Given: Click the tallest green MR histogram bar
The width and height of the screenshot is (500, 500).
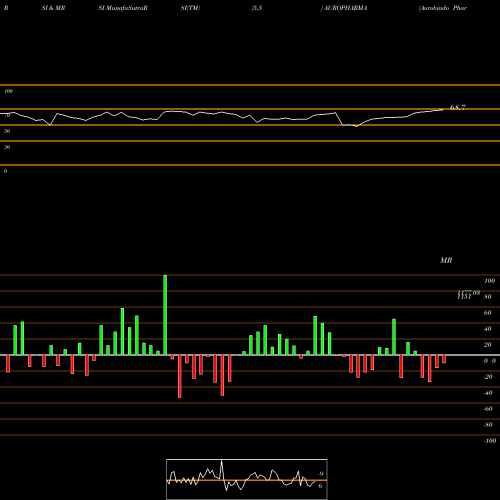Looking at the screenshot, I should tap(165, 315).
